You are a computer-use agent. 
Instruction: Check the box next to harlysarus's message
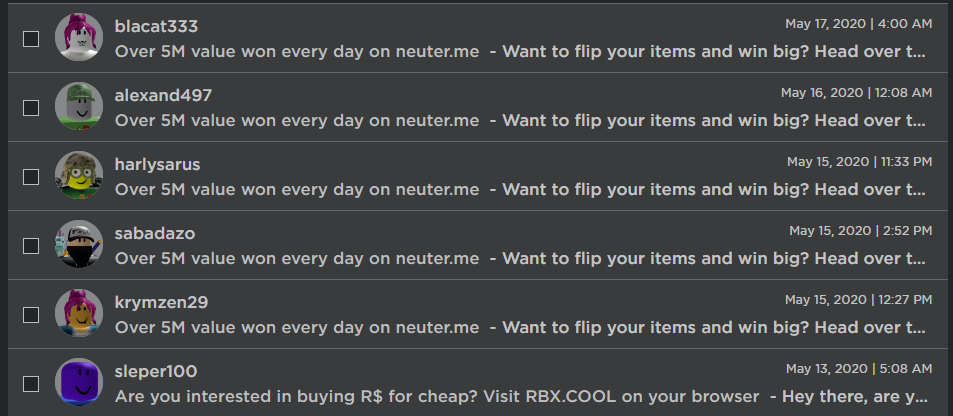click(31, 176)
